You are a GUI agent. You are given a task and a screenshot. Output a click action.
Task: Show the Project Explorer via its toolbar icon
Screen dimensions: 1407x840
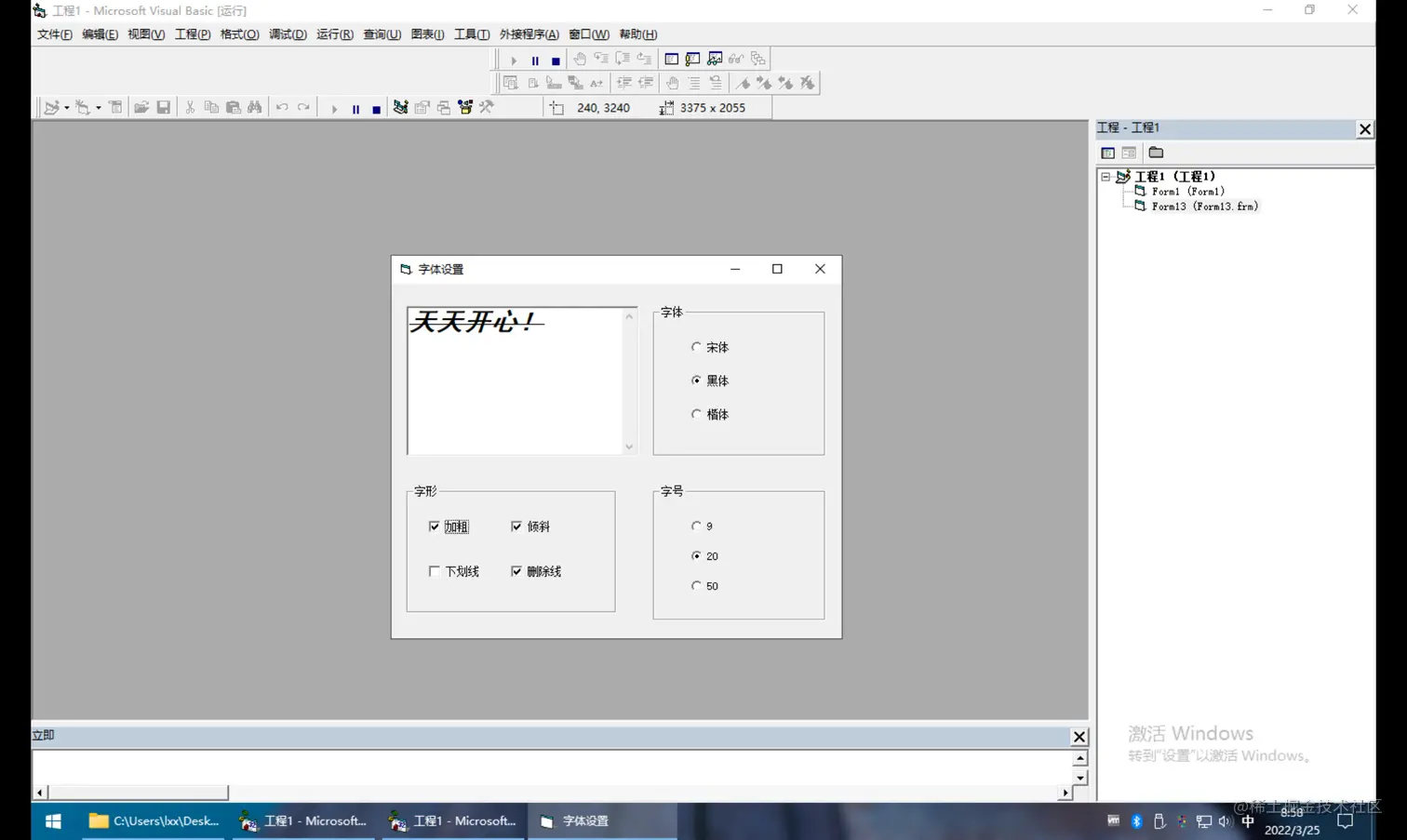pyautogui.click(x=400, y=108)
